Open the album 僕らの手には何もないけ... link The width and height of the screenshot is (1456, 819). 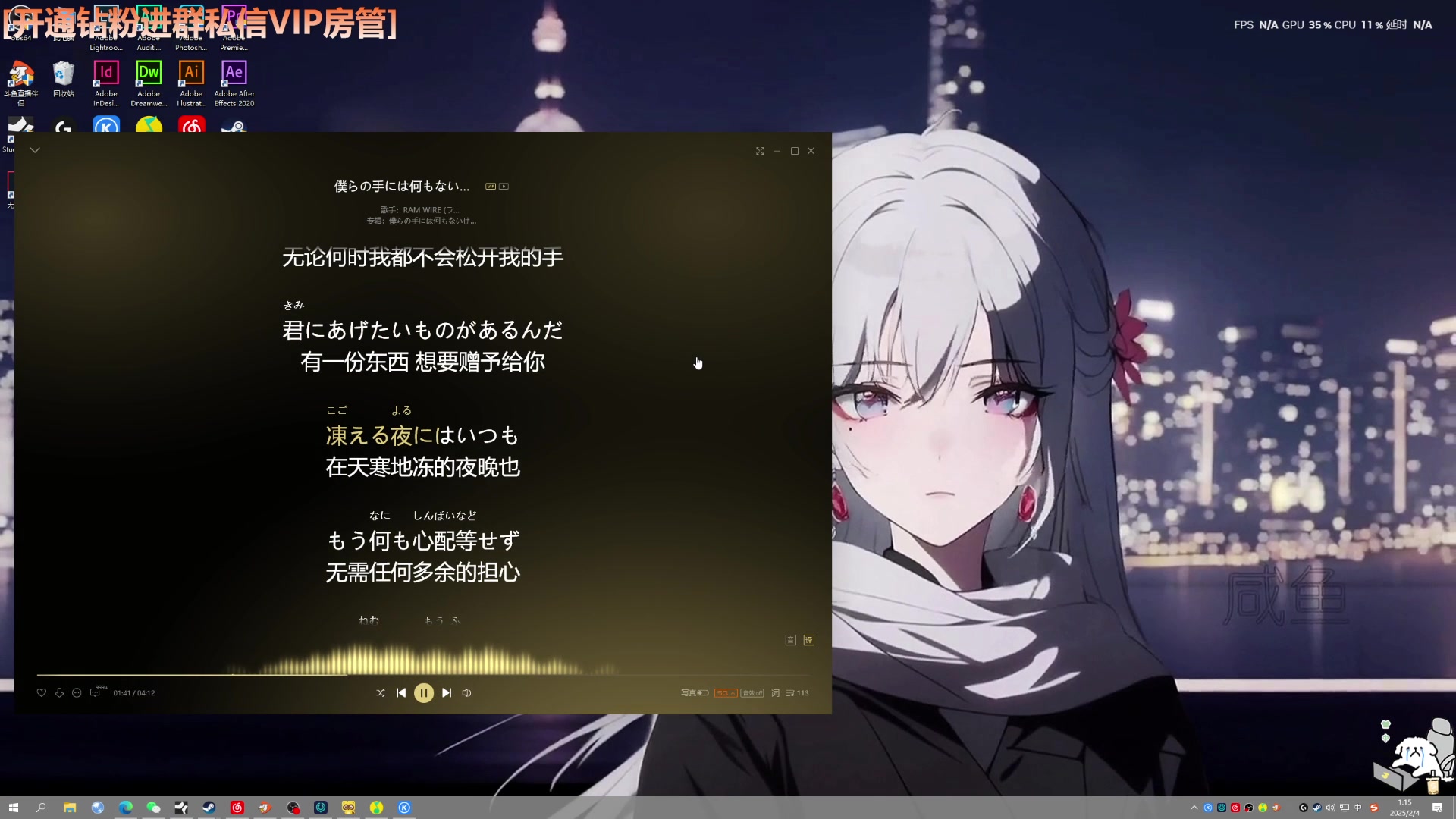pos(432,221)
